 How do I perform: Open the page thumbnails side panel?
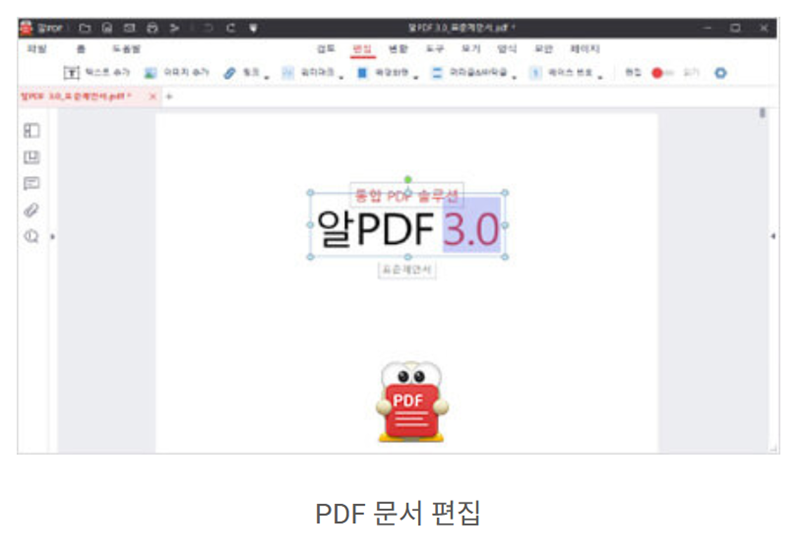[x=31, y=131]
